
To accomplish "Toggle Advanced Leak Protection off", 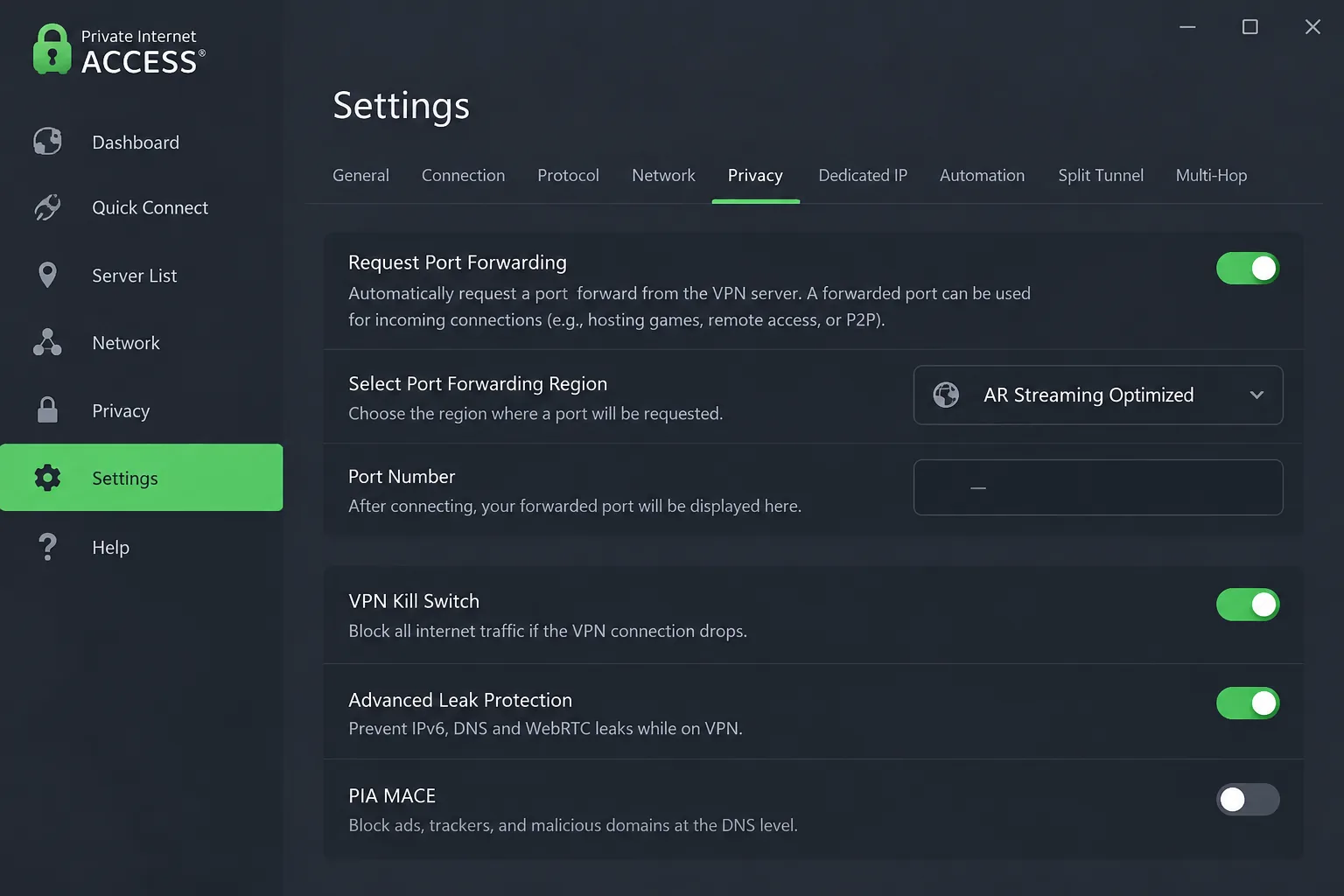I will click(1248, 703).
